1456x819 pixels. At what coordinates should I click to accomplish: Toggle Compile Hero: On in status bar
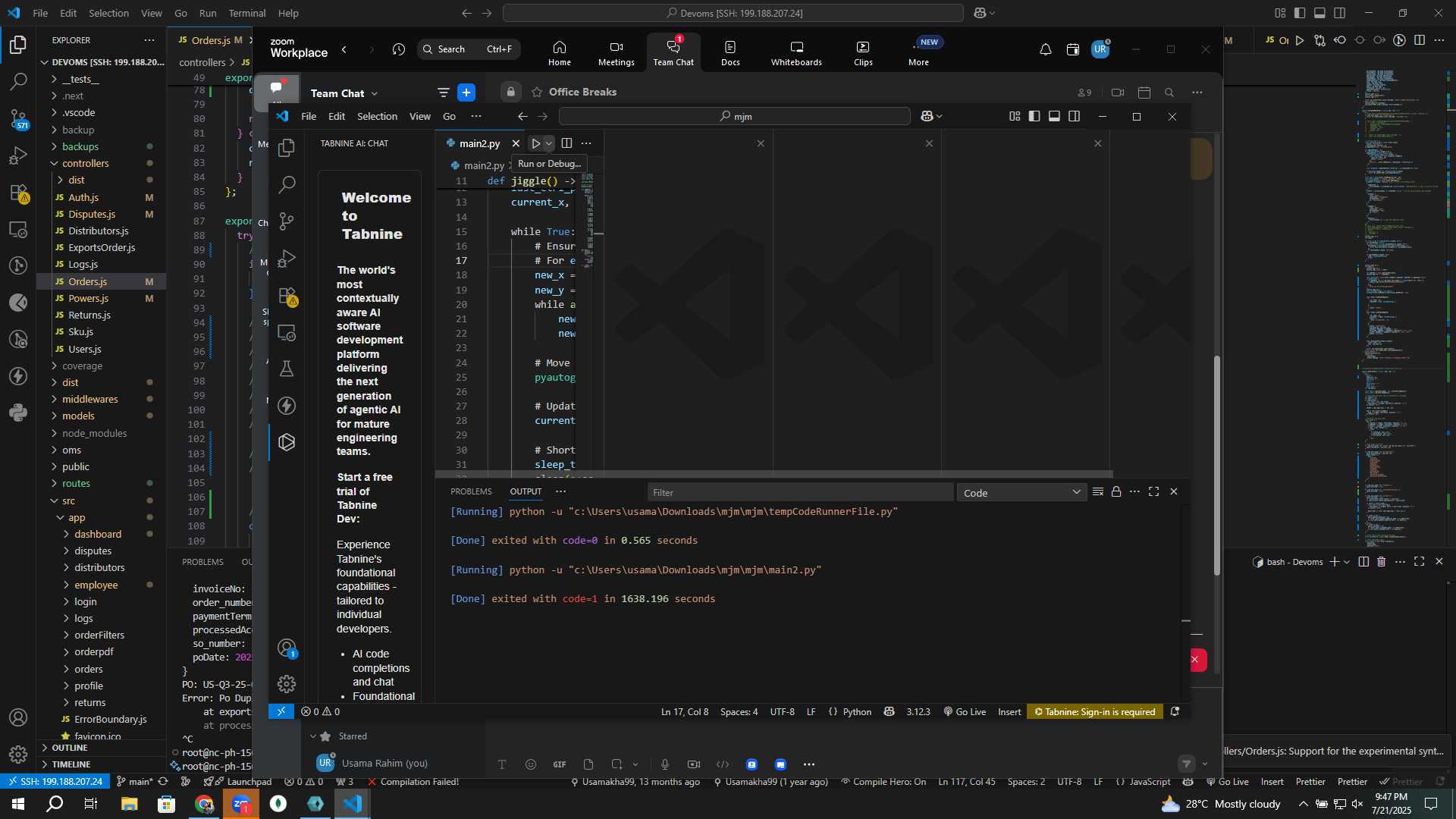[883, 782]
